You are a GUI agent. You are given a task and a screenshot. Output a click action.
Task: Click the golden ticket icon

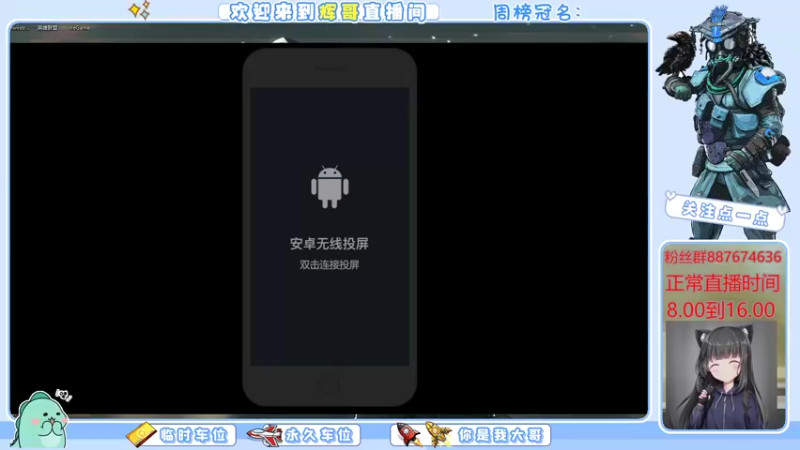tap(141, 435)
